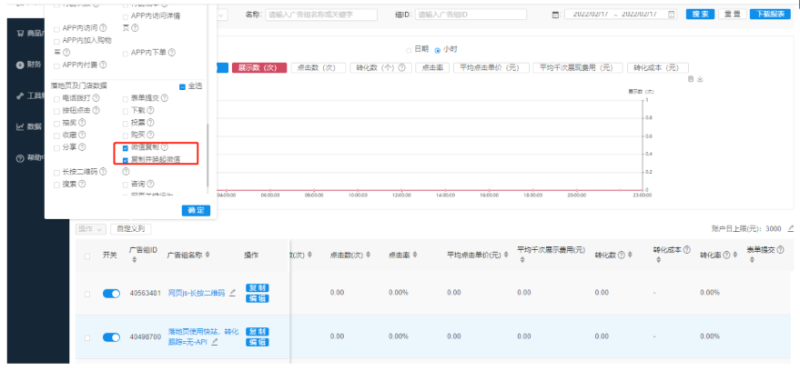
Task: Check the select-all checkbox in table header
Action: coord(87,256)
